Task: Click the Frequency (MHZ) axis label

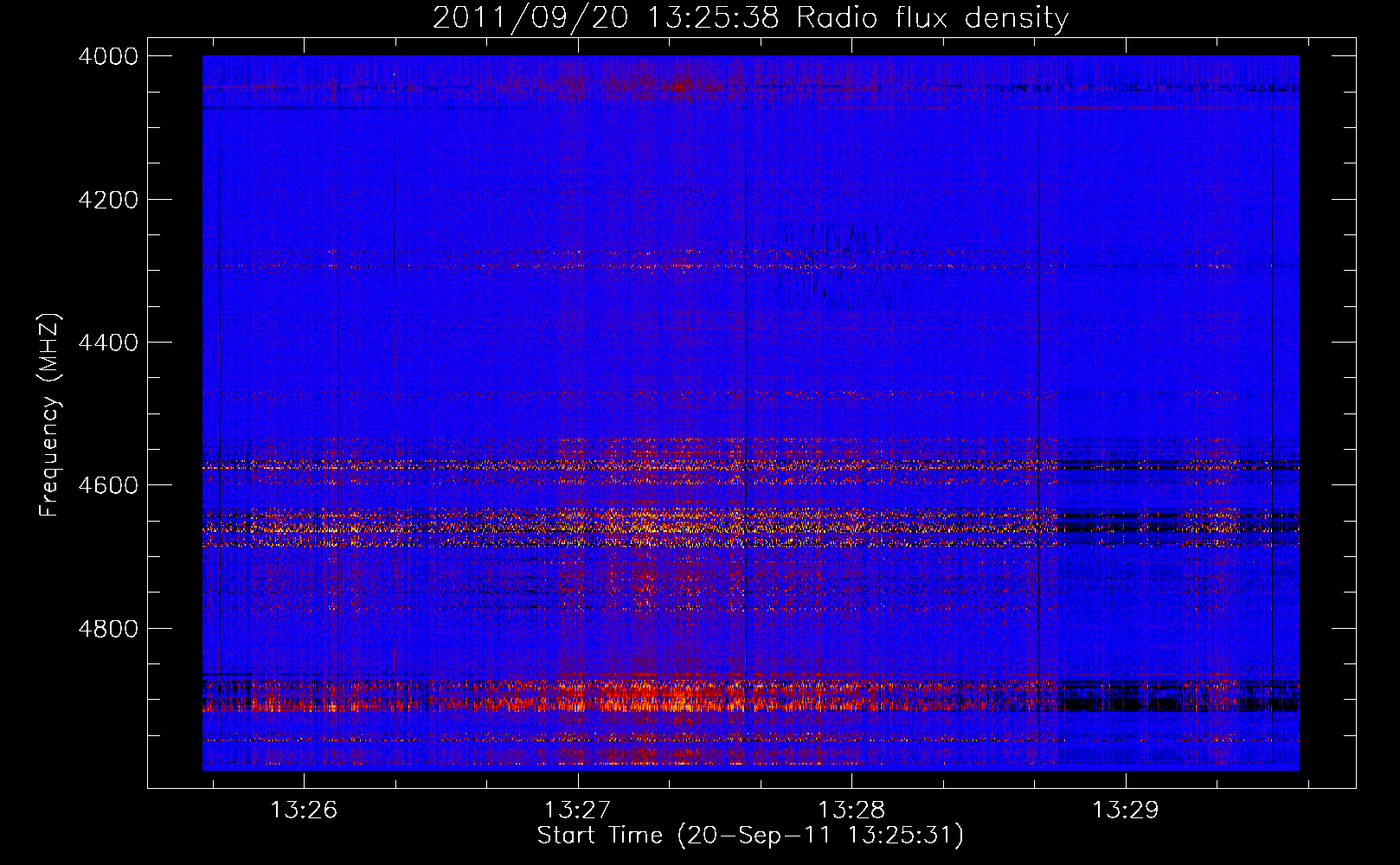Action: click(x=49, y=415)
